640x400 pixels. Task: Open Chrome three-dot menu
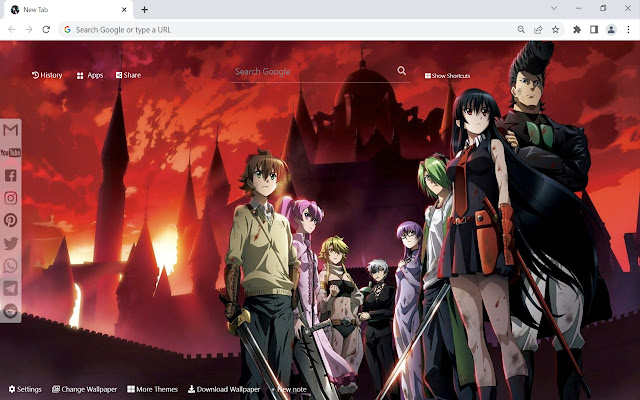tap(629, 29)
